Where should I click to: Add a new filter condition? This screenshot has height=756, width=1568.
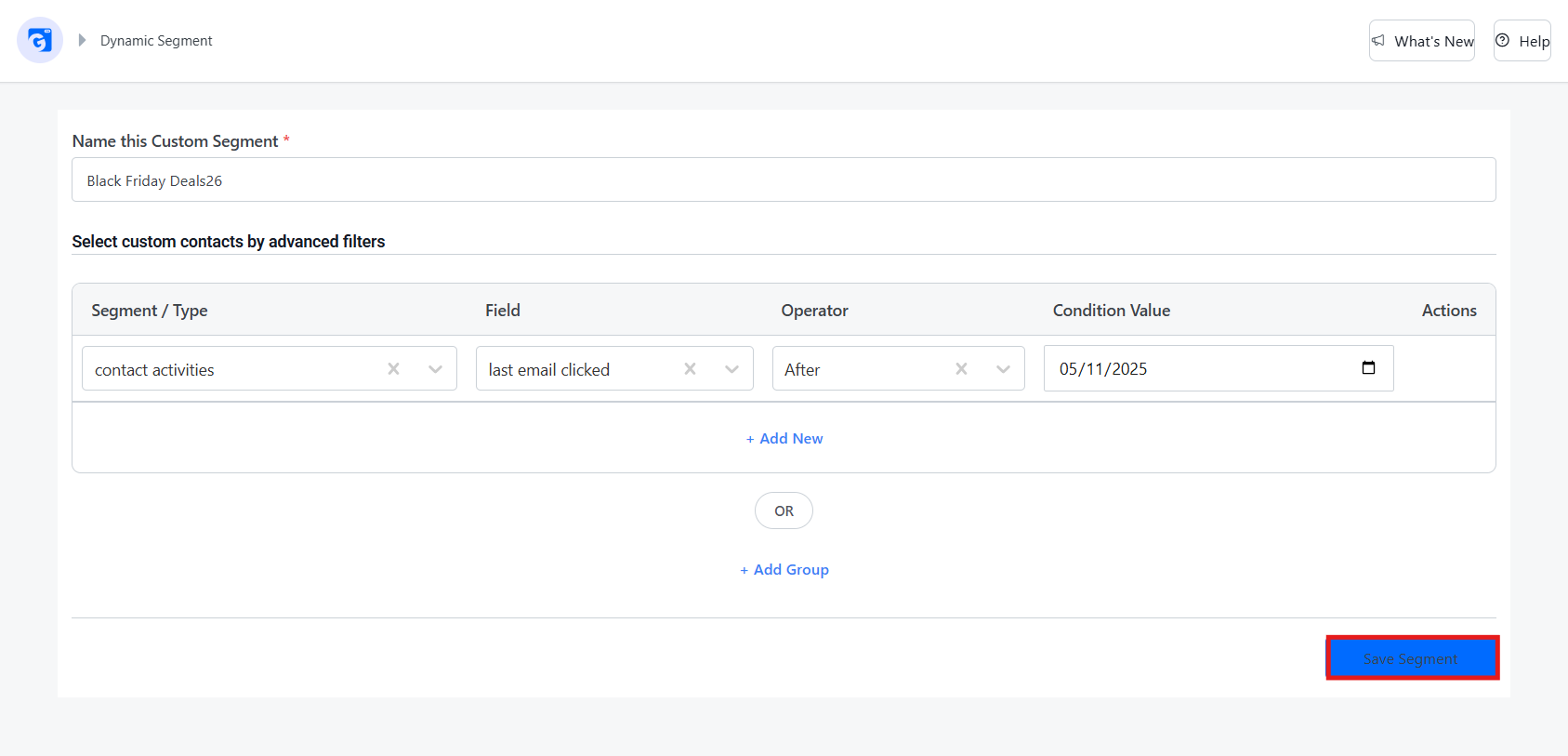(x=784, y=438)
